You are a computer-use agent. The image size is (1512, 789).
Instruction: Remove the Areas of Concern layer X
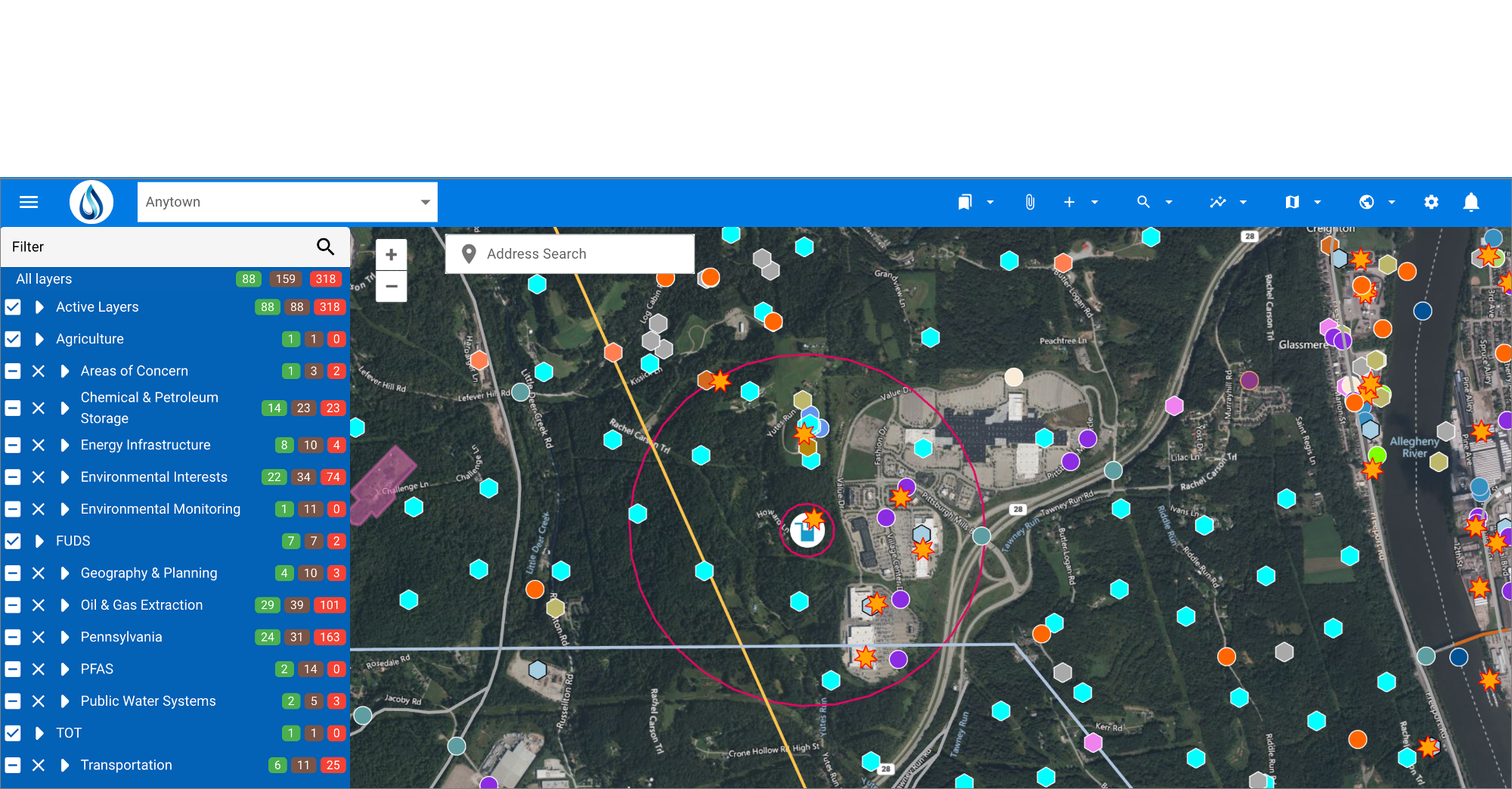(39, 371)
